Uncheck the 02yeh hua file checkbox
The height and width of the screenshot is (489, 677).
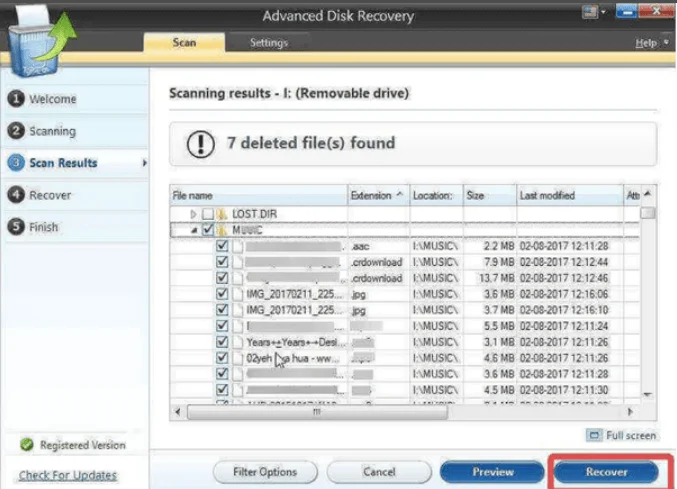click(x=222, y=358)
